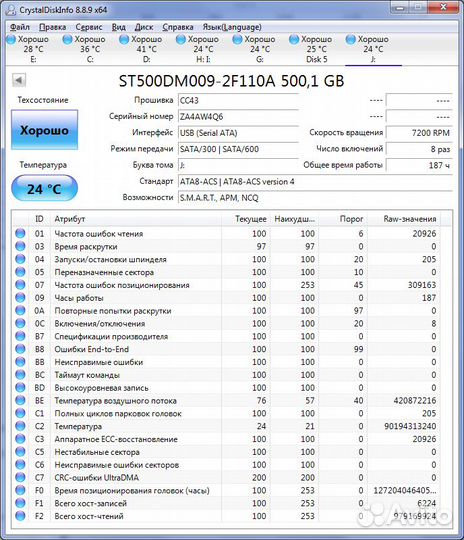The width and height of the screenshot is (464, 540).
Task: Click the power-on count value 8 раз
Action: click(419, 149)
